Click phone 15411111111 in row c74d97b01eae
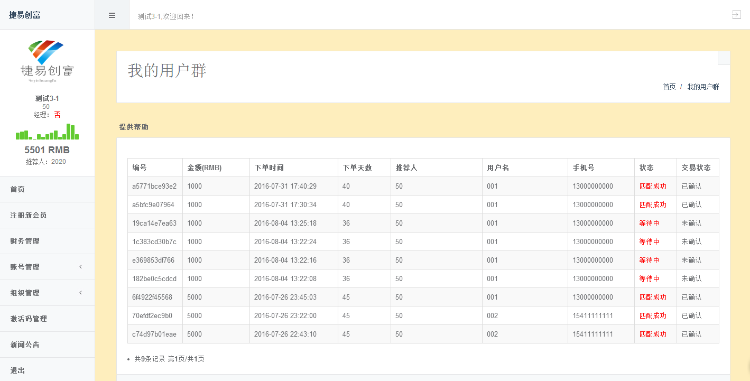 (593, 334)
